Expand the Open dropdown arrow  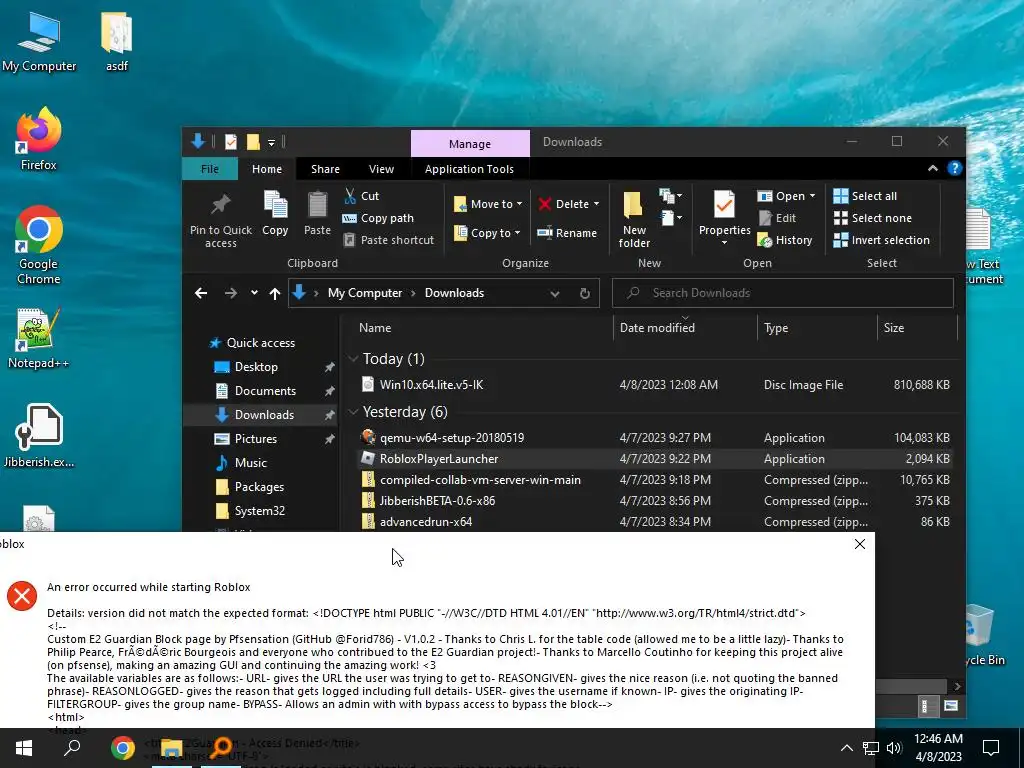coord(812,196)
